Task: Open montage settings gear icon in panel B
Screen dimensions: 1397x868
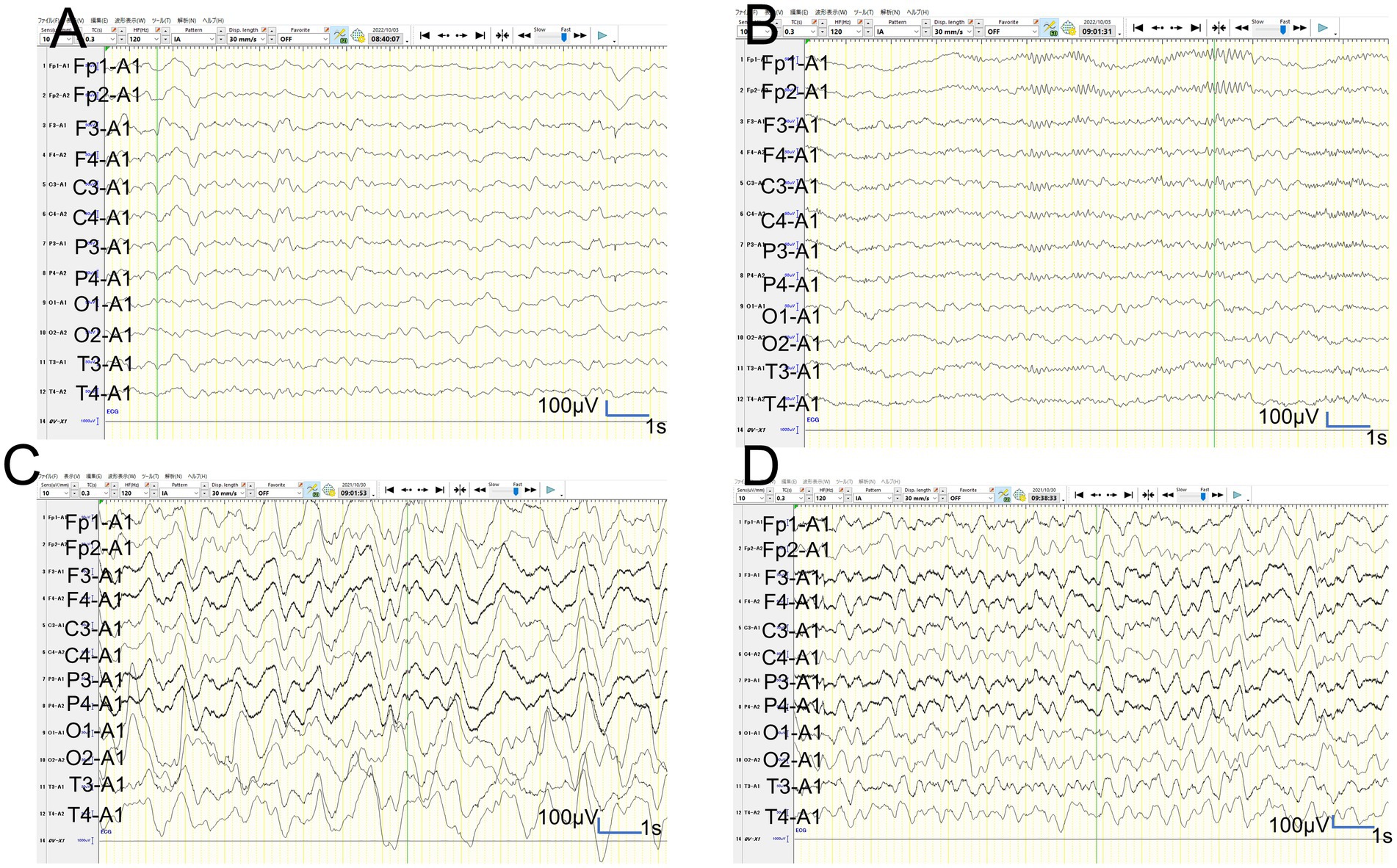Action: (1069, 29)
